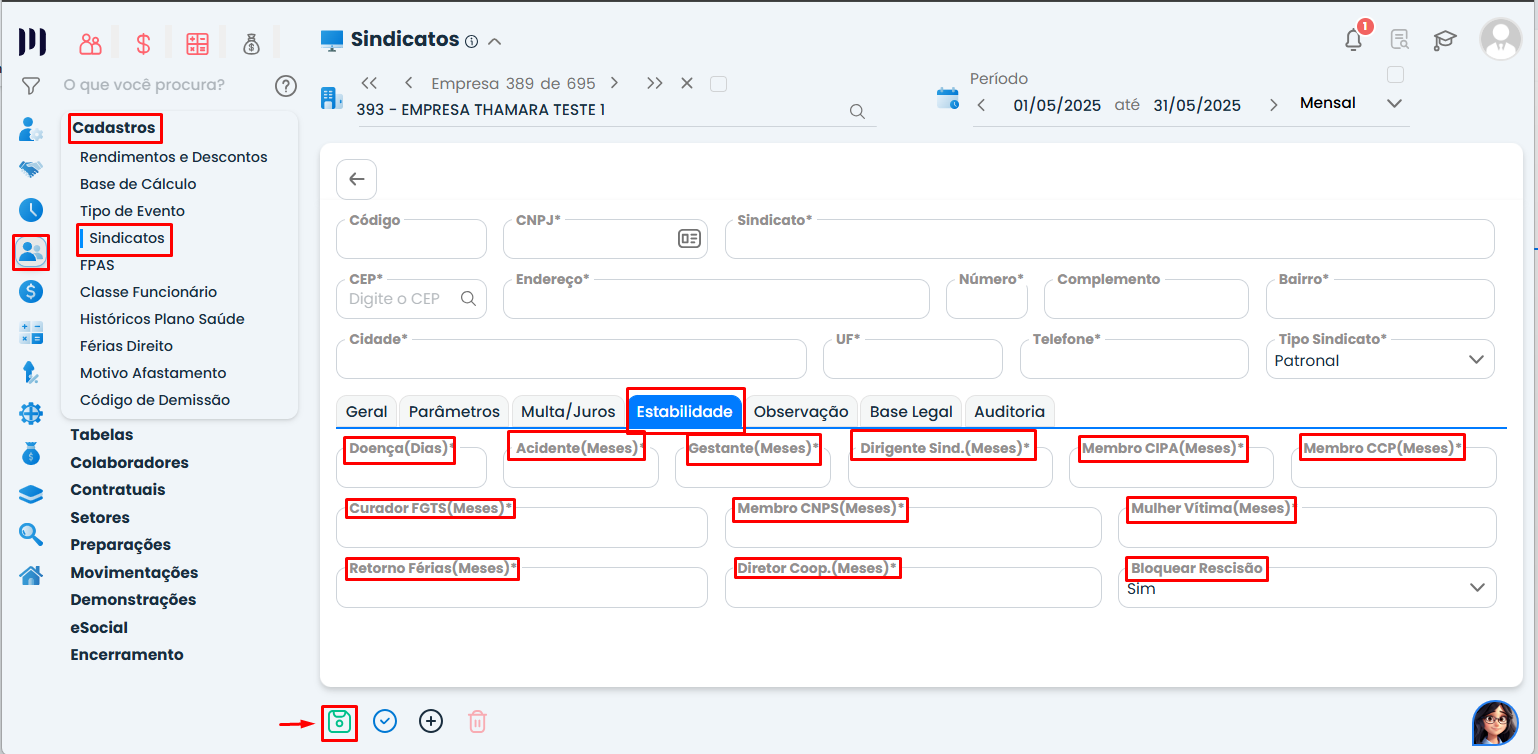Open Classe Funcionário in the menu
Screen dimensions: 1538x754
pyautogui.click(x=148, y=292)
